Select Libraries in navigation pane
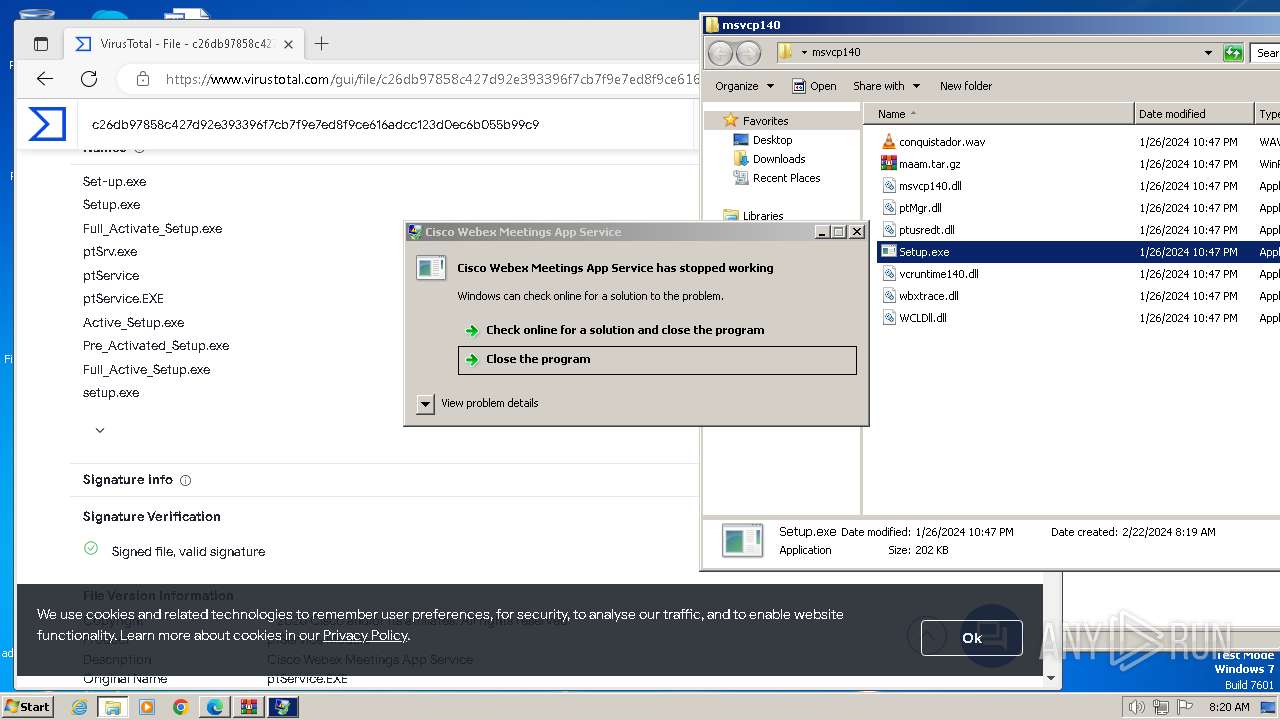This screenshot has height=720, width=1280. [x=763, y=215]
